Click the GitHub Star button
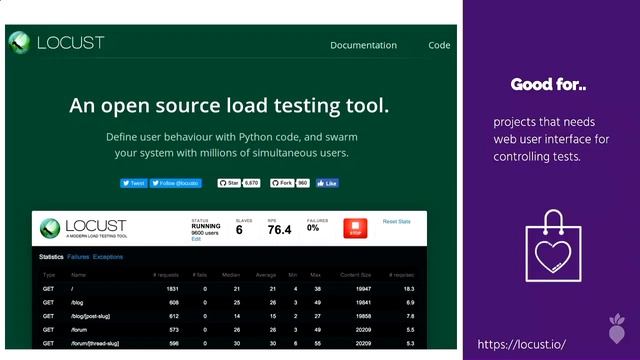 [x=229, y=183]
